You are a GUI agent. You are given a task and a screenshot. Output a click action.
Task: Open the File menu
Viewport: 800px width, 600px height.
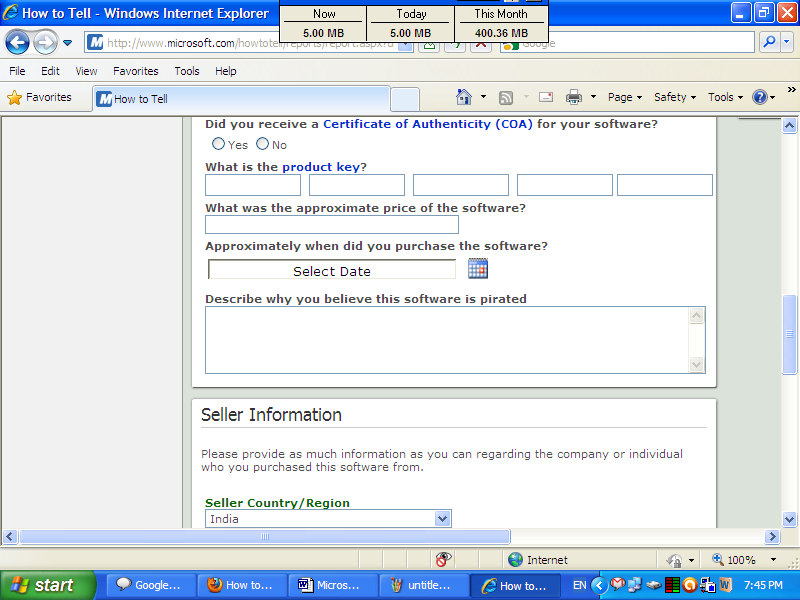[17, 71]
